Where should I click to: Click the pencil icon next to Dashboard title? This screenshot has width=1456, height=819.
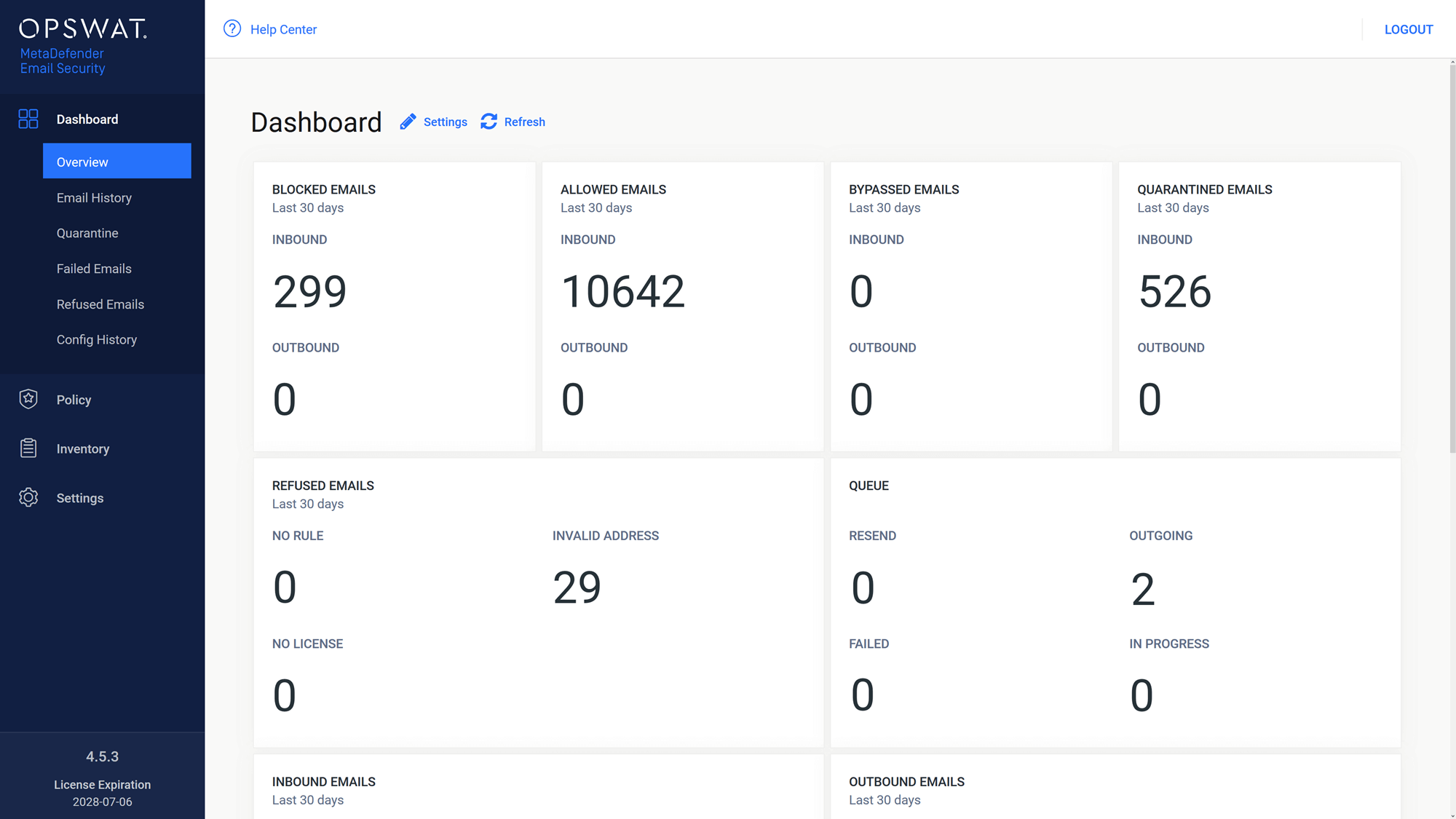click(408, 122)
